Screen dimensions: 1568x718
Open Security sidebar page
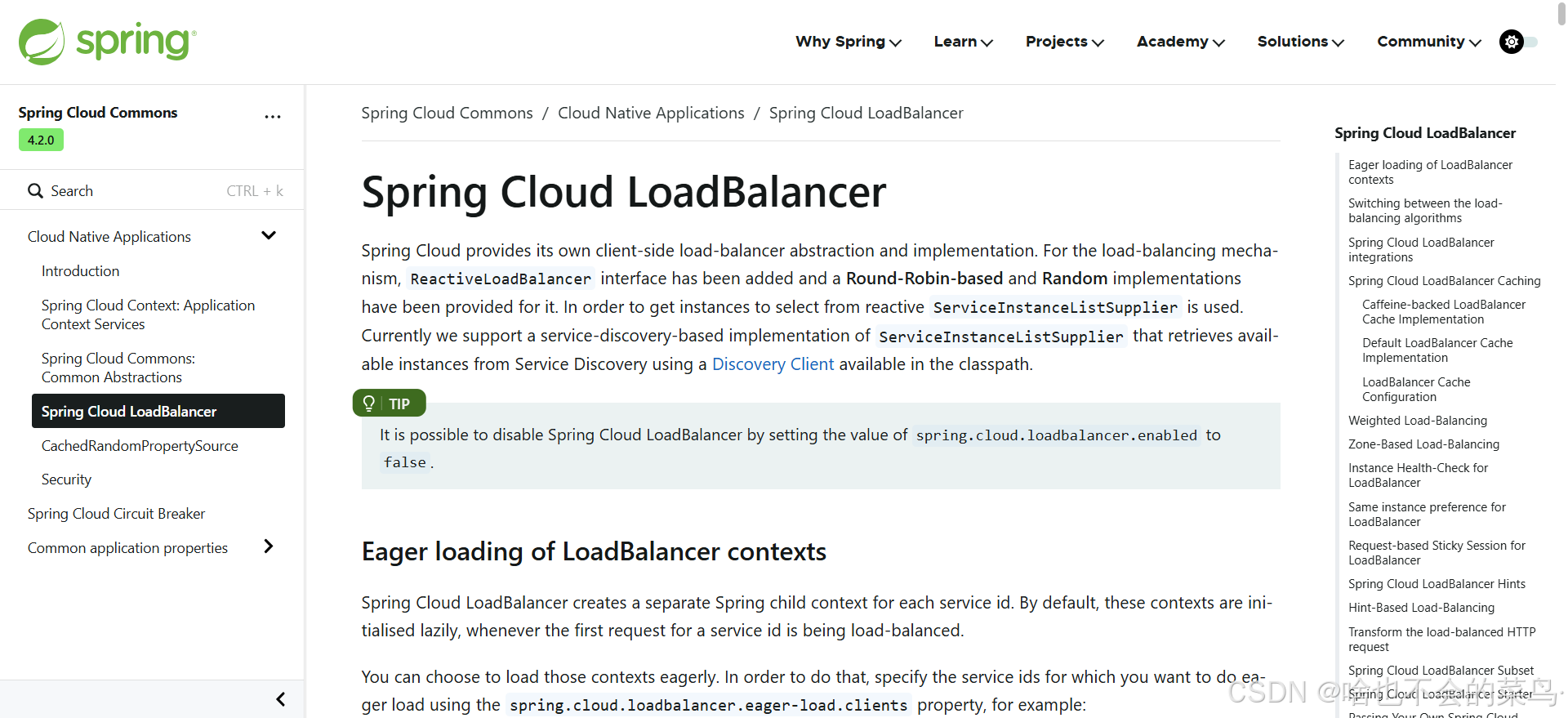(x=66, y=479)
